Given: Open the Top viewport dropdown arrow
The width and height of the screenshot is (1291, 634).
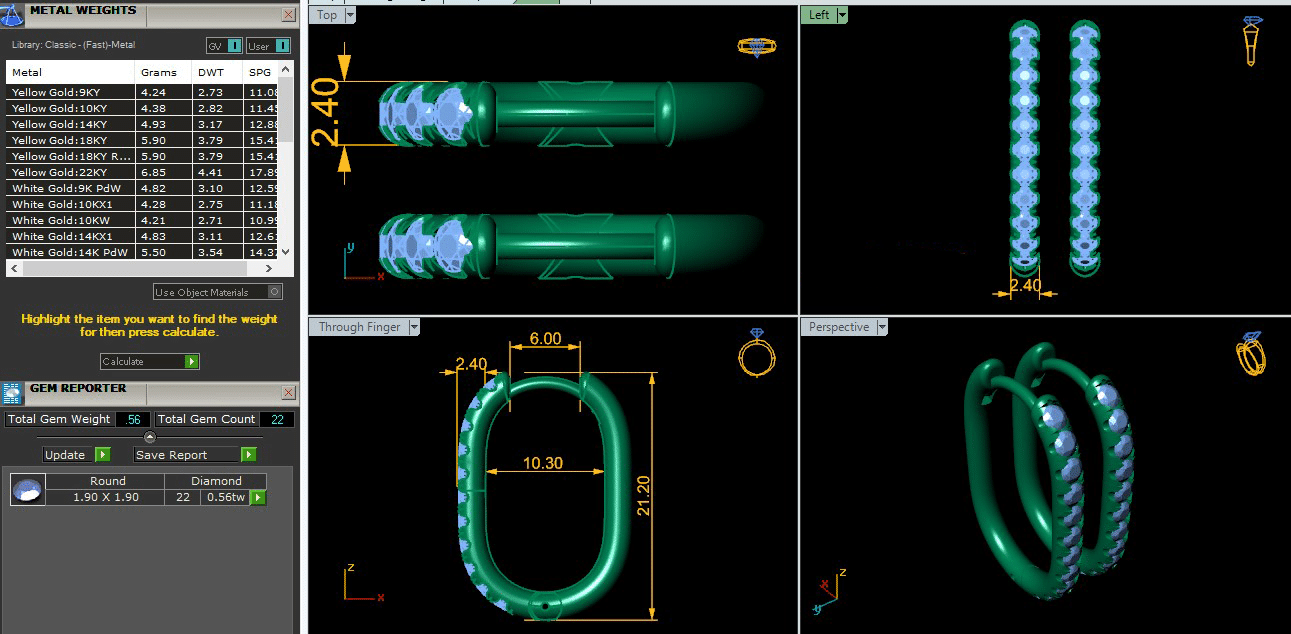Looking at the screenshot, I should 350,15.
